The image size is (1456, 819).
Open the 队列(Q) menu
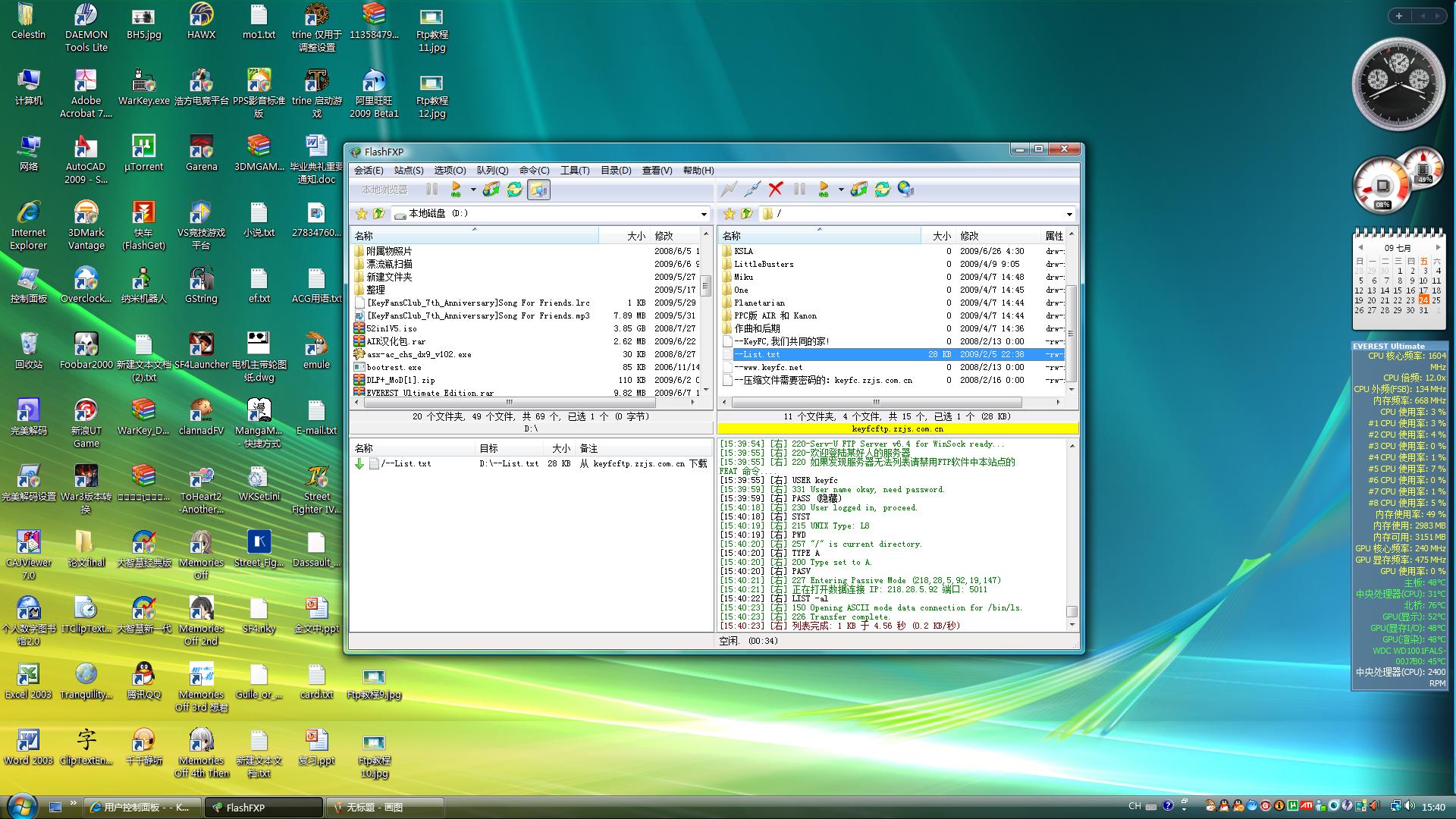pyautogui.click(x=492, y=171)
